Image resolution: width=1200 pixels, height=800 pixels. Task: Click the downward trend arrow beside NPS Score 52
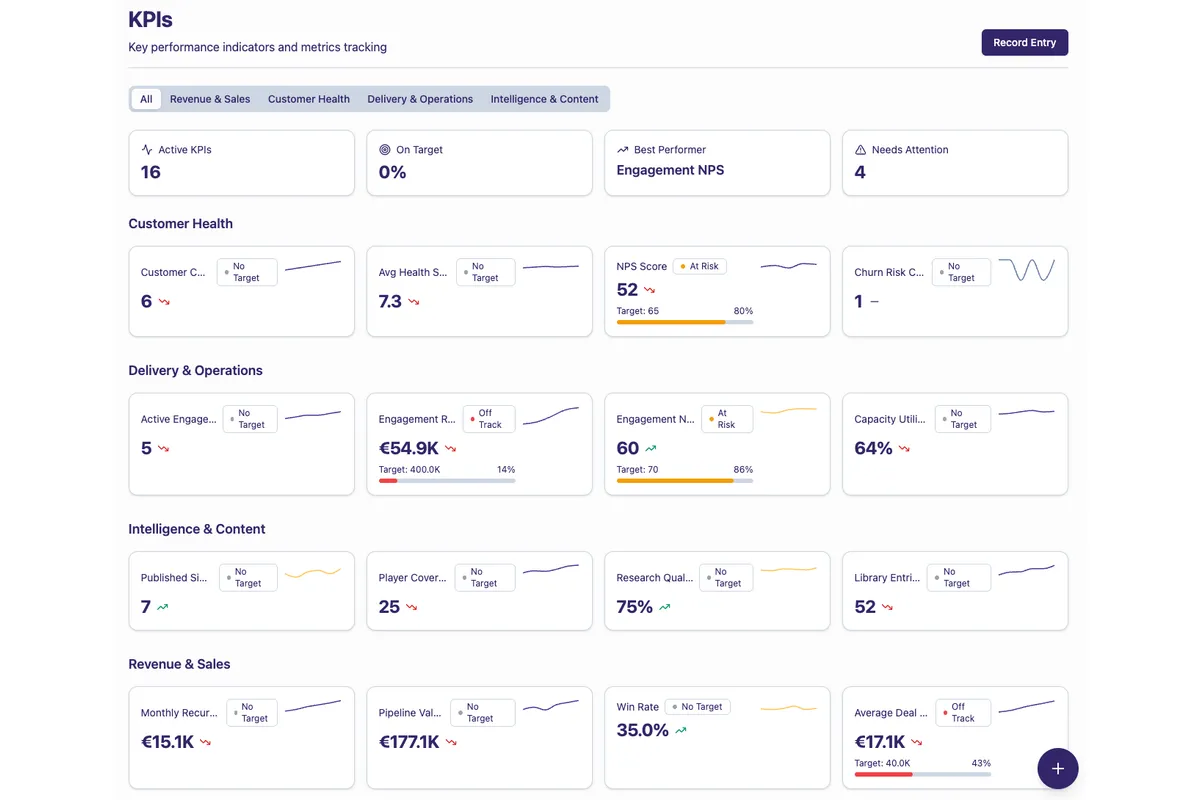[651, 291]
